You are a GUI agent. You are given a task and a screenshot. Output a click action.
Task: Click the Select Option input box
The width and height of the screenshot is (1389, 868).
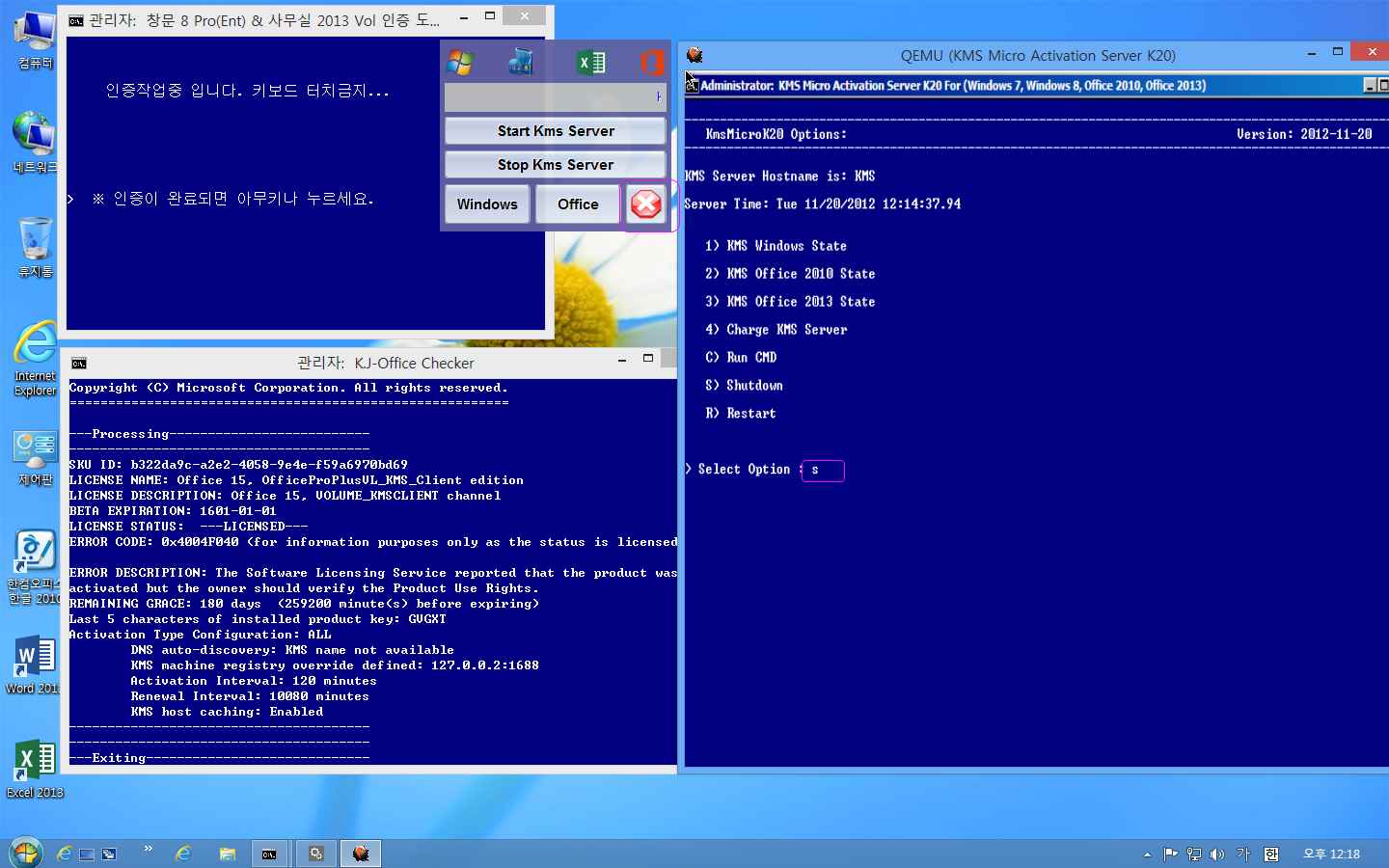(x=823, y=470)
